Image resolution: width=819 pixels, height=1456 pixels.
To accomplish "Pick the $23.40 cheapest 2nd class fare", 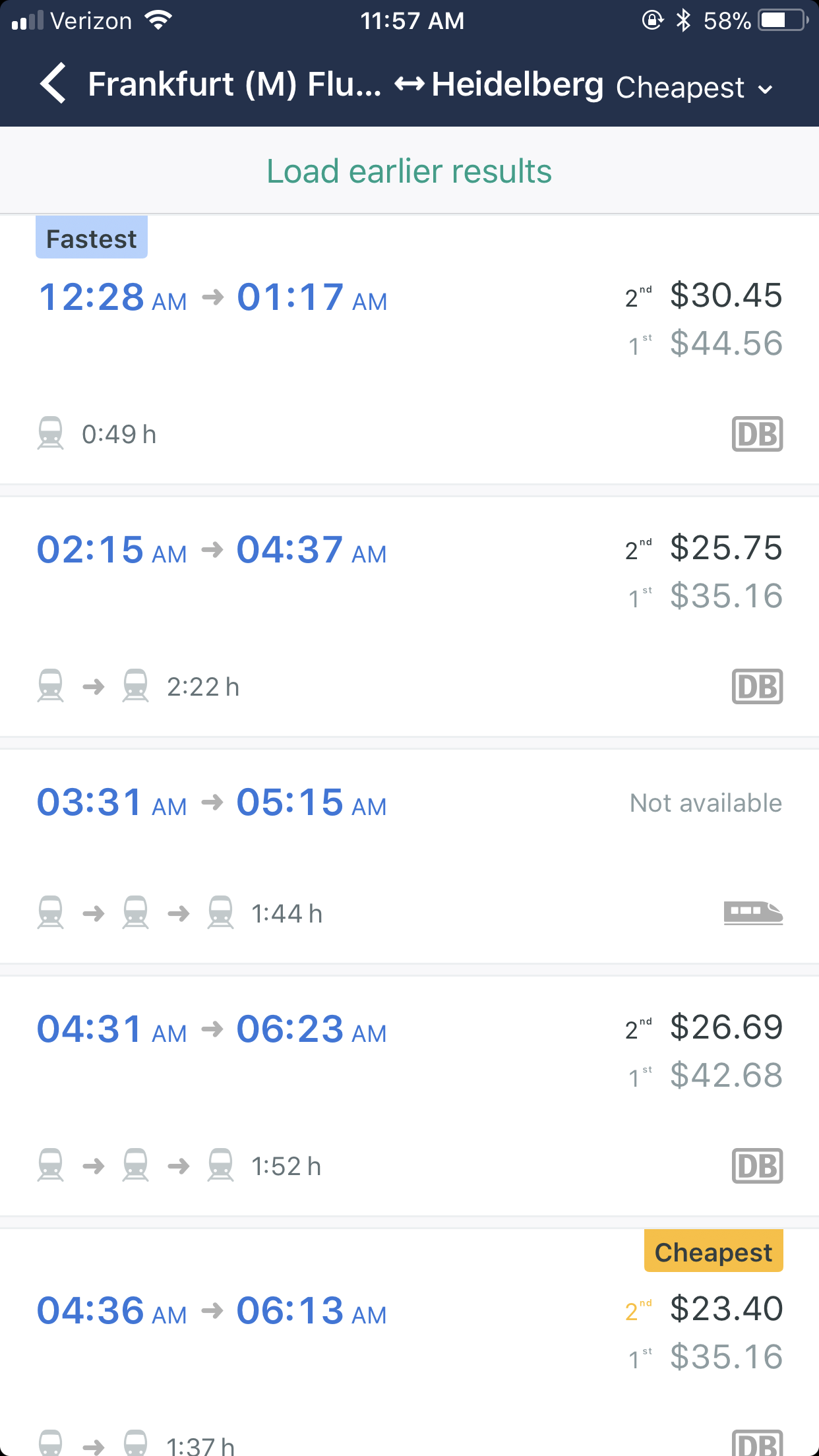I will [x=725, y=1309].
